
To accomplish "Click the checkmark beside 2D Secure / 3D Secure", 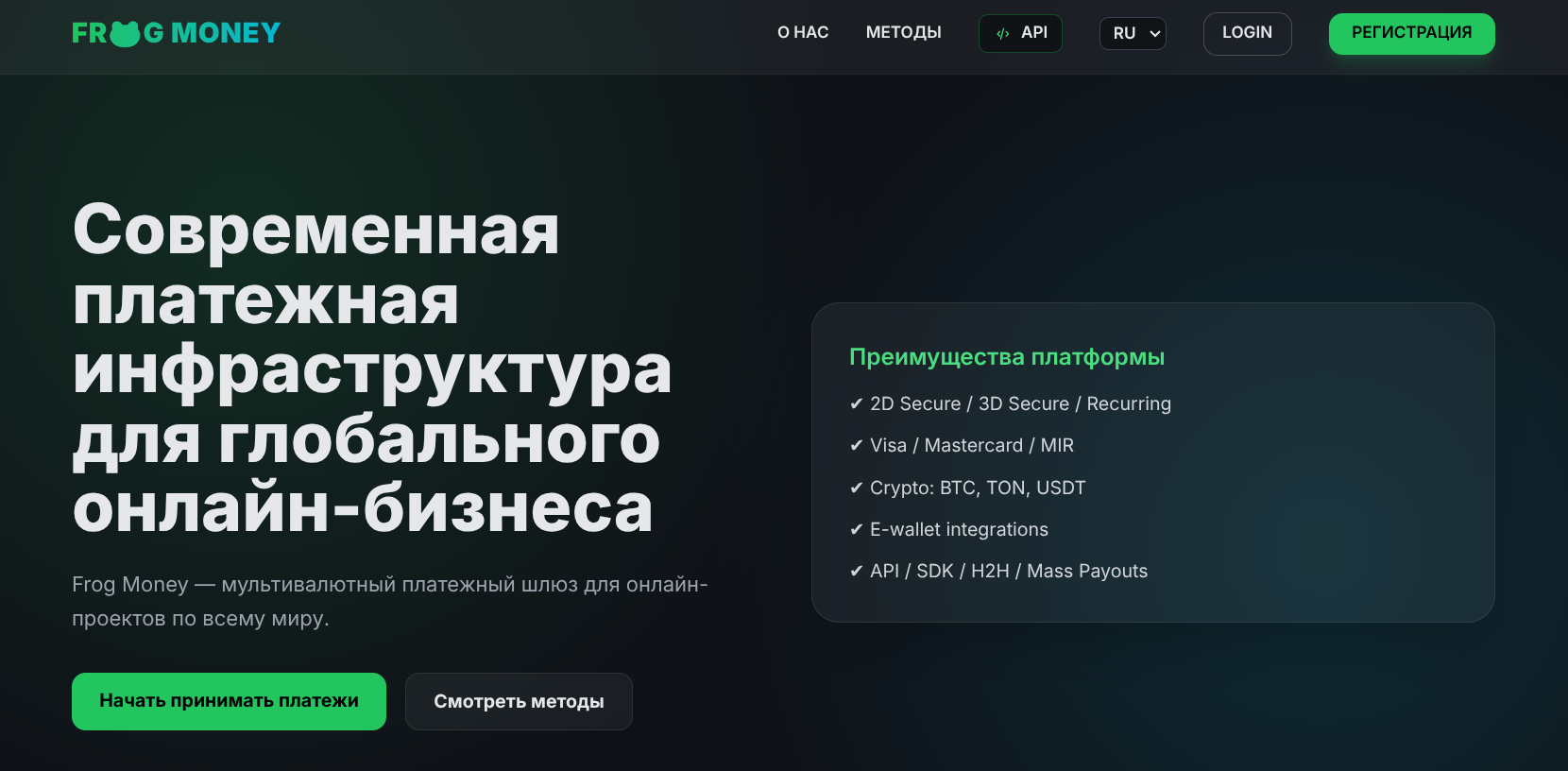I will coord(856,404).
